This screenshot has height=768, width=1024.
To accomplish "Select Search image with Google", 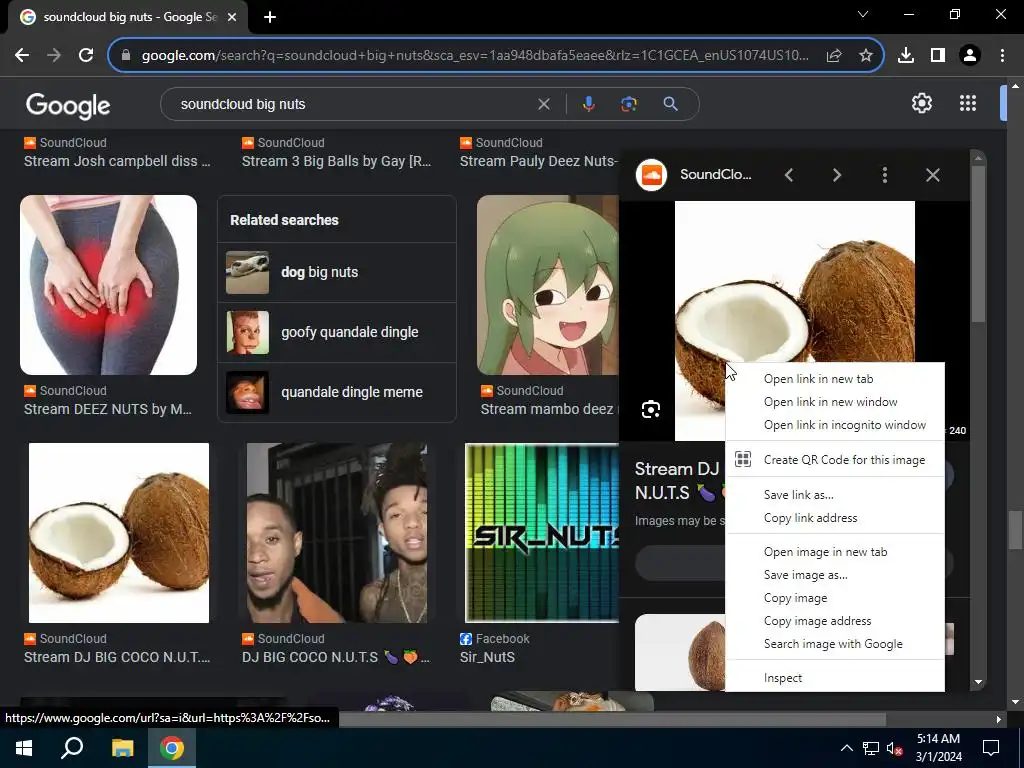I will tap(833, 643).
